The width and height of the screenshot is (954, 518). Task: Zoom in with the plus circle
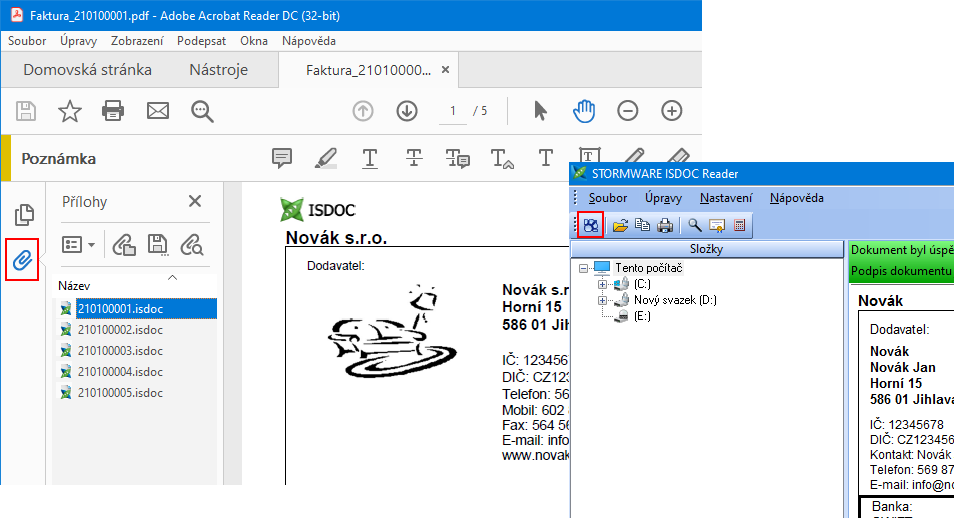coord(672,111)
